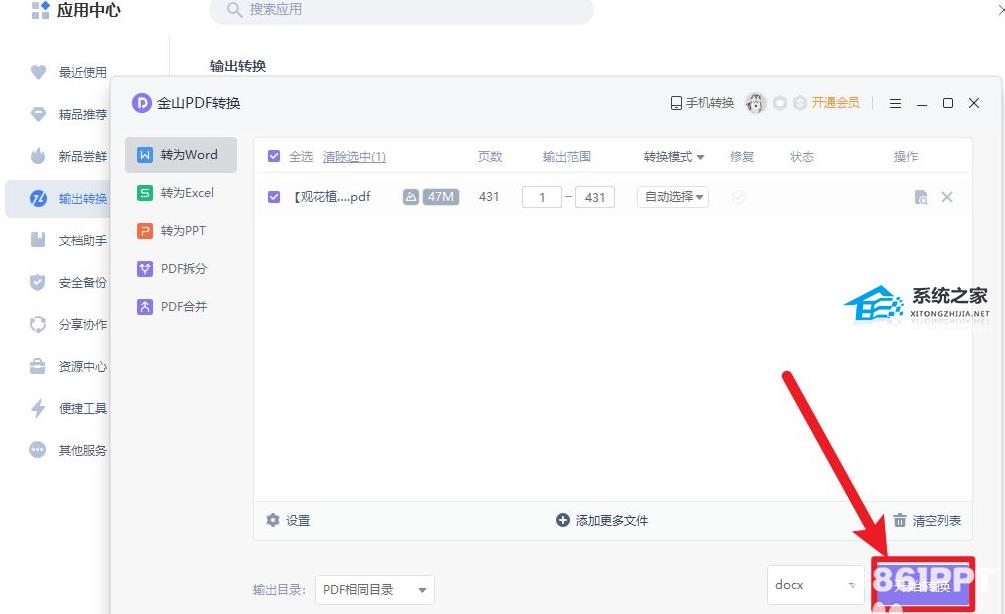Image resolution: width=1005 pixels, height=614 pixels.
Task: Select the 转为Word tab
Action: coord(181,154)
